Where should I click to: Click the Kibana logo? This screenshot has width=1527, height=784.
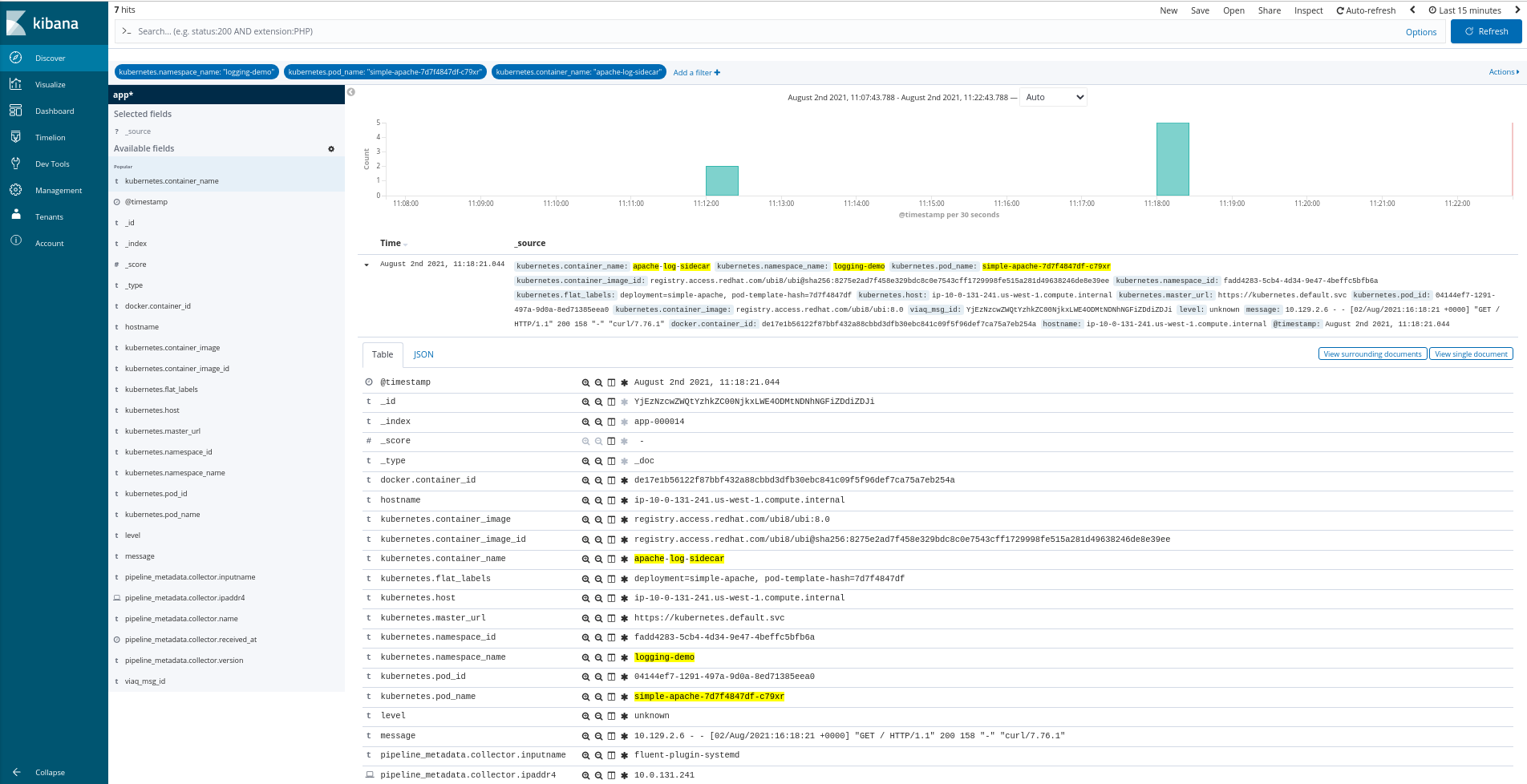43,22
